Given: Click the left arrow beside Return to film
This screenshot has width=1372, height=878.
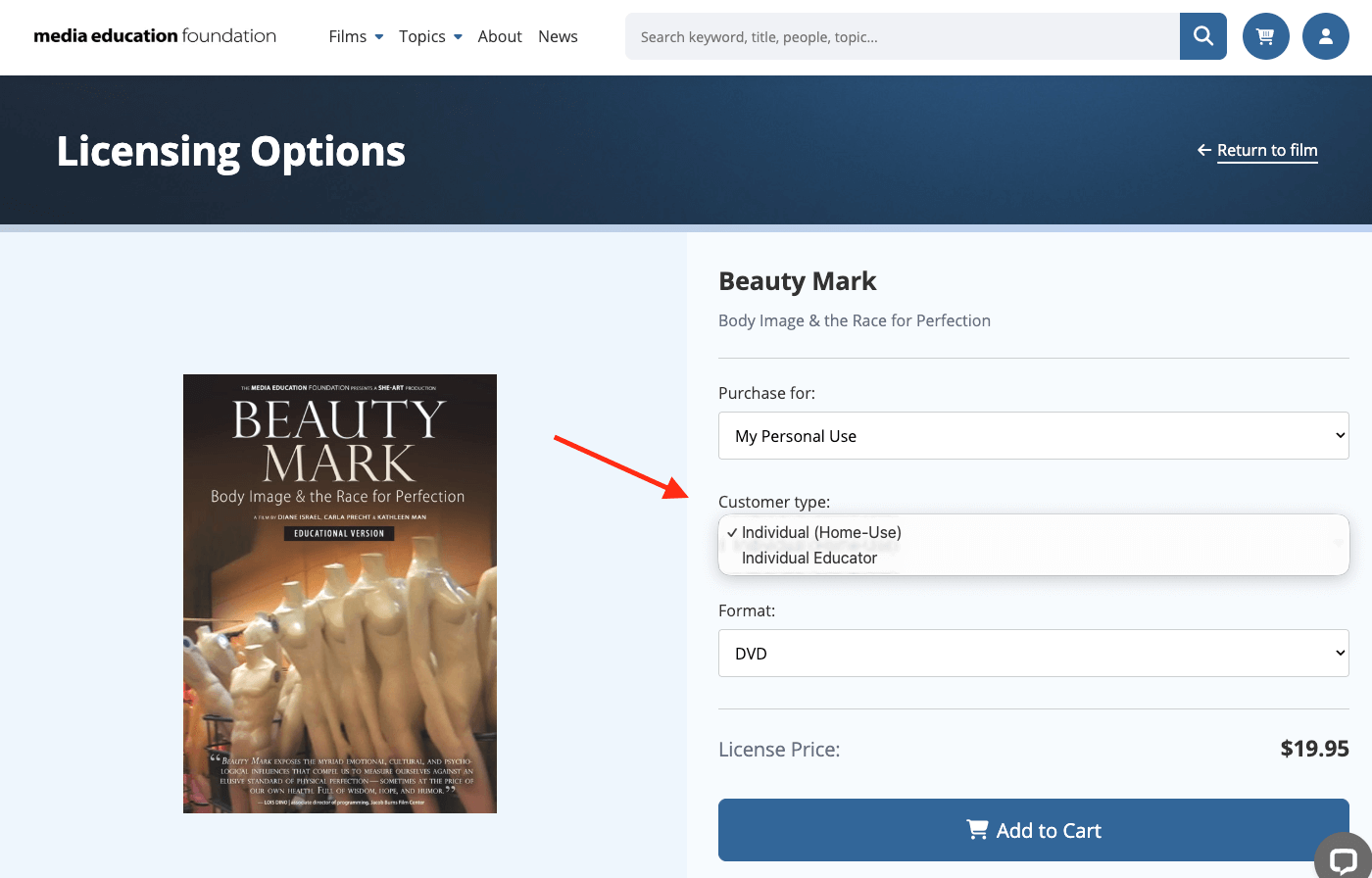Looking at the screenshot, I should pyautogui.click(x=1204, y=150).
